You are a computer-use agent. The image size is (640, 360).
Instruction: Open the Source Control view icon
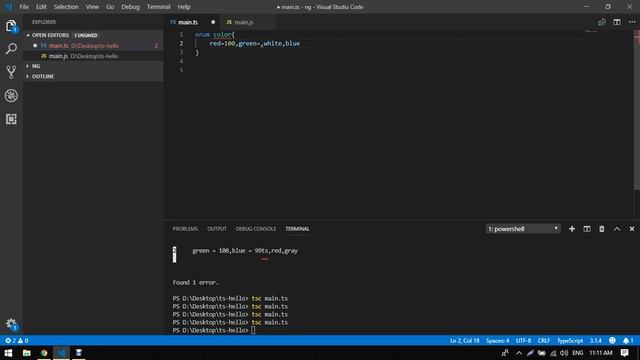tap(11, 72)
